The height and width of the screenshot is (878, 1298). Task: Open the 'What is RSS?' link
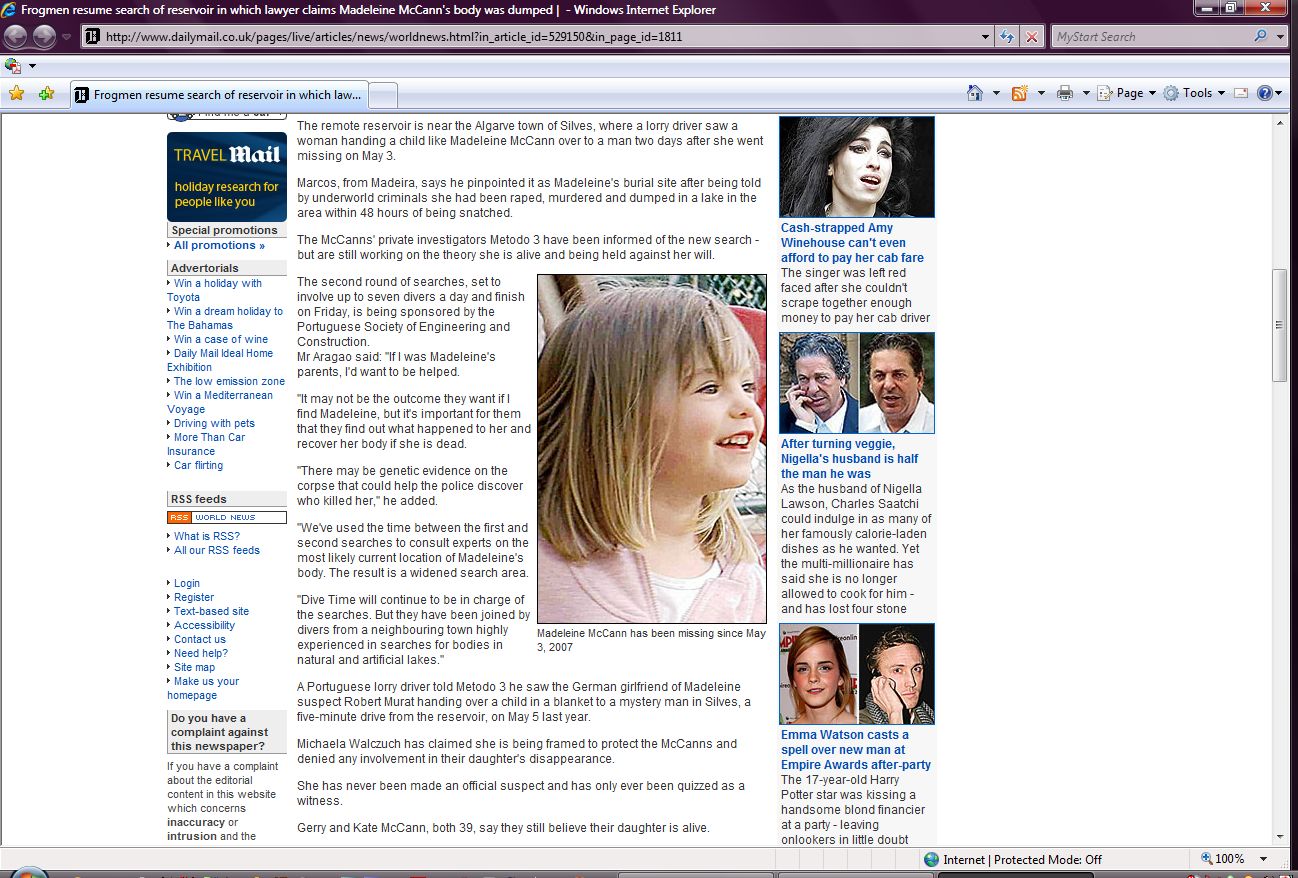[x=206, y=536]
